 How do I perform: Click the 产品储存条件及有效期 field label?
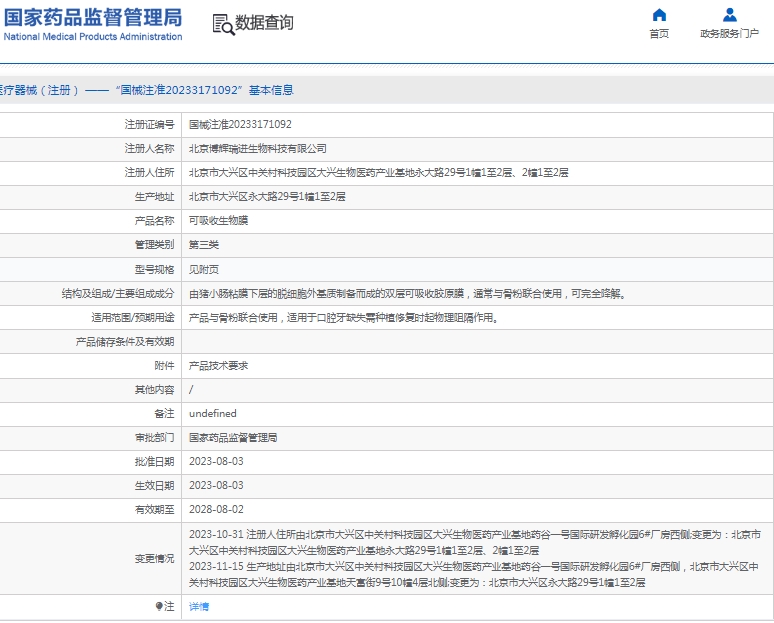pos(125,342)
